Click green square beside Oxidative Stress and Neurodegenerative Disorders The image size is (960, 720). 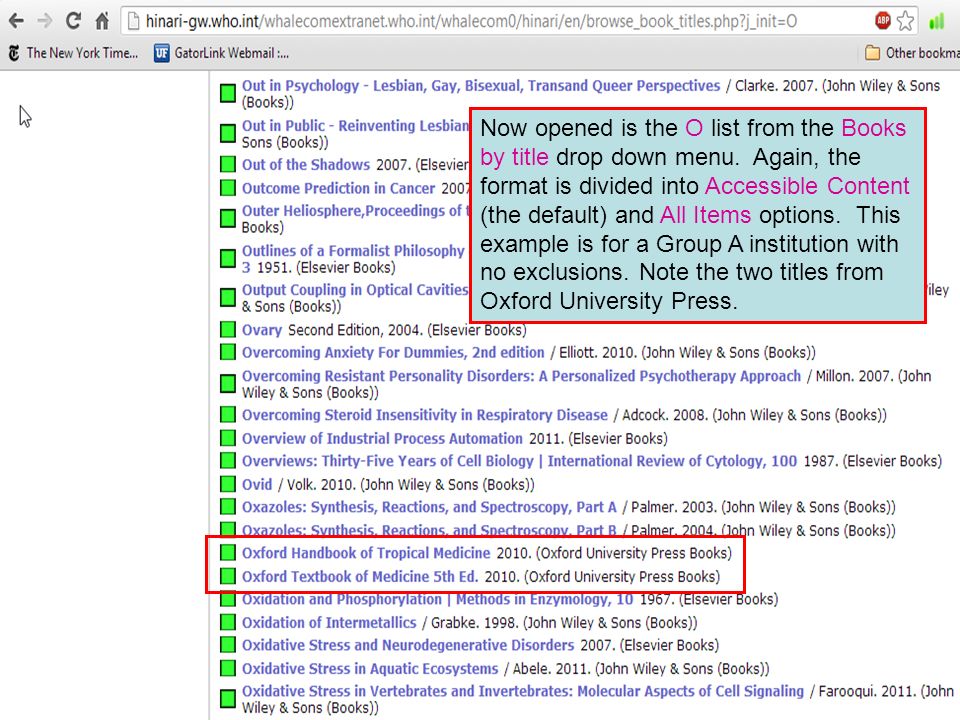[x=228, y=645]
